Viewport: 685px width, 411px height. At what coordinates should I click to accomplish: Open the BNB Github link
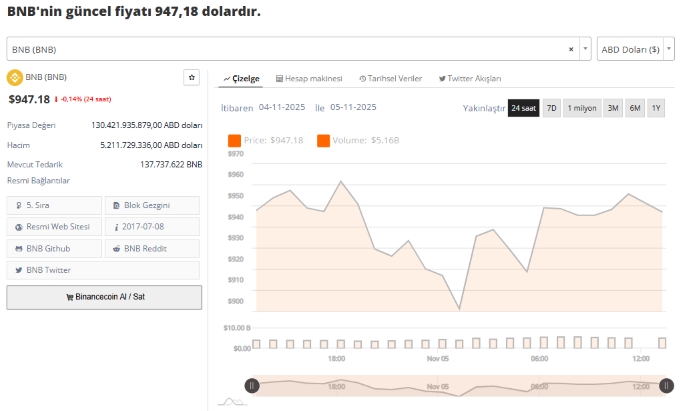coord(54,248)
